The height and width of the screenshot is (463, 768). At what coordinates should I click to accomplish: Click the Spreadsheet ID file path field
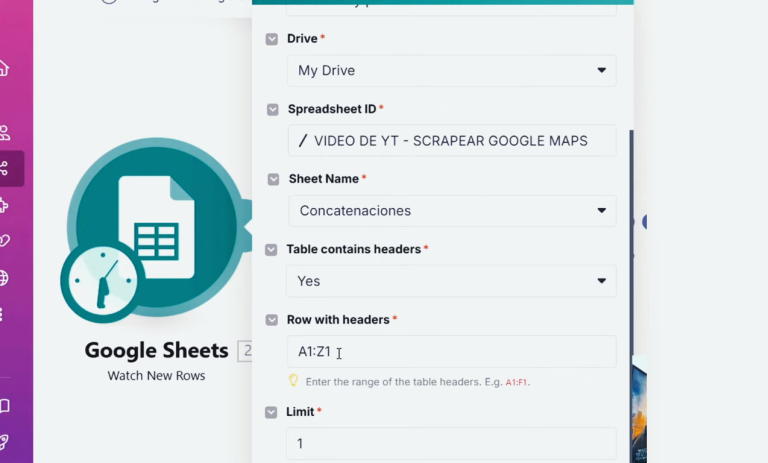[451, 141]
